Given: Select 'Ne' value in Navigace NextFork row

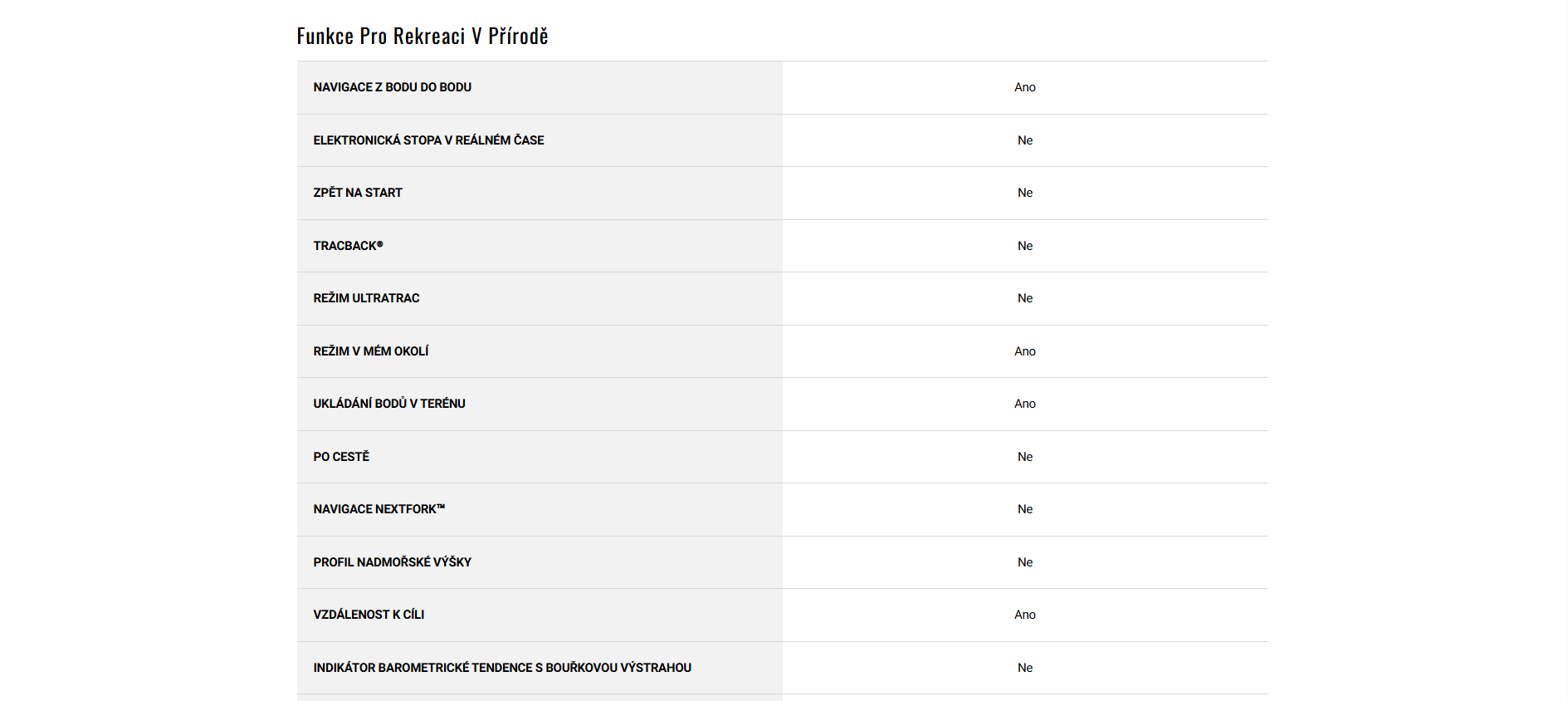Looking at the screenshot, I should [x=1024, y=509].
